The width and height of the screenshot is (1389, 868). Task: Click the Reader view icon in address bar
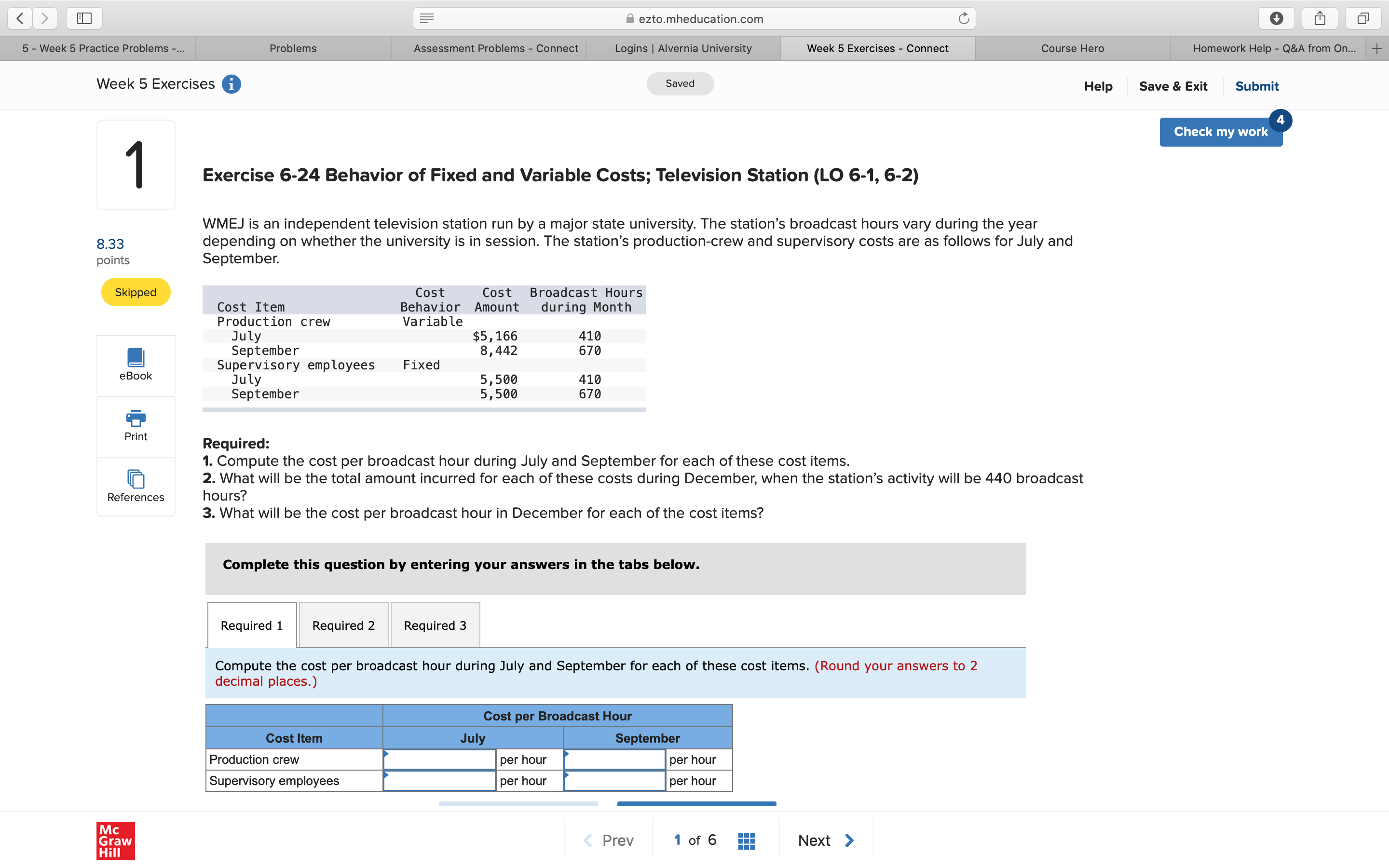click(x=427, y=18)
